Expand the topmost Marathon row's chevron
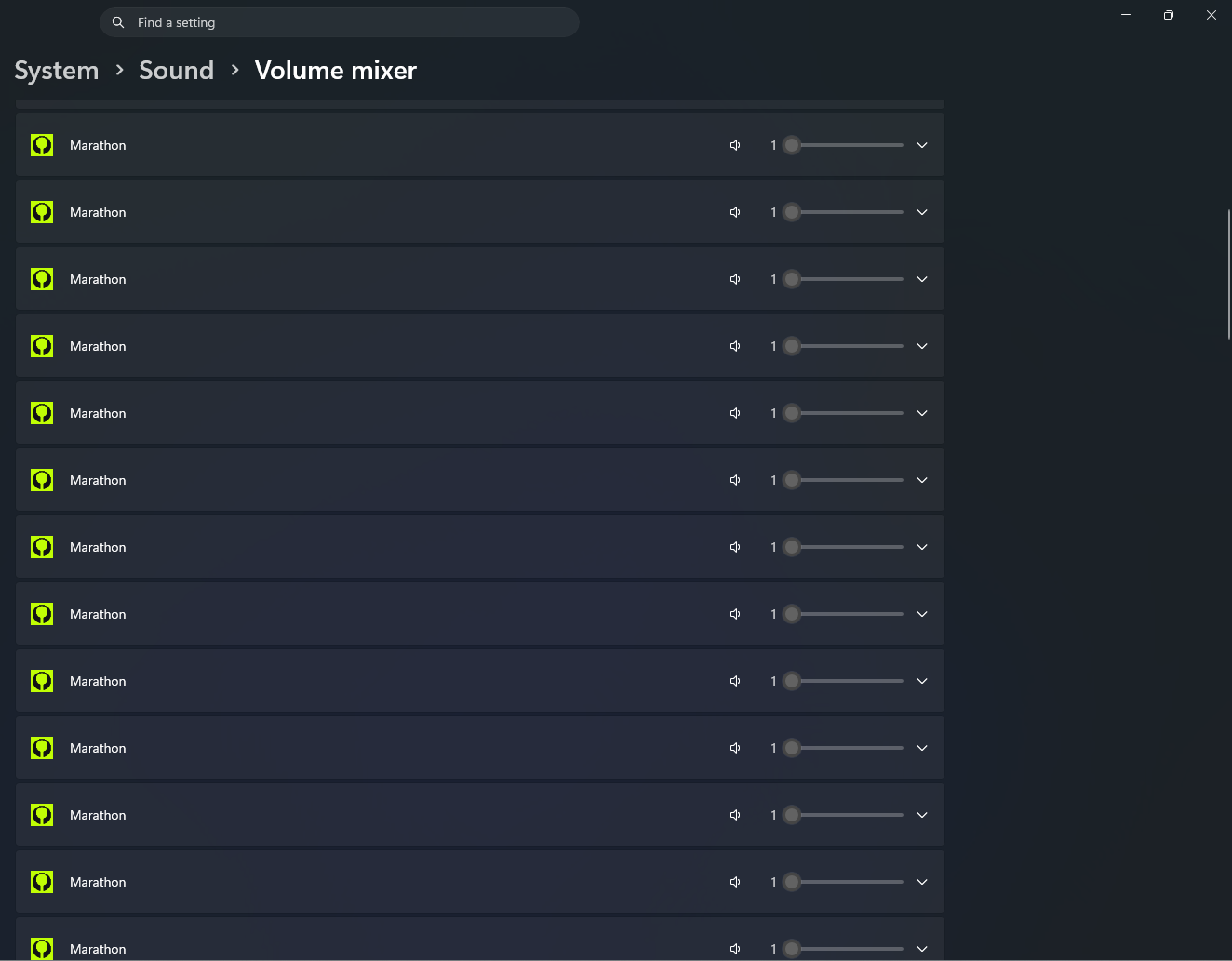The width and height of the screenshot is (1232, 961). [922, 145]
